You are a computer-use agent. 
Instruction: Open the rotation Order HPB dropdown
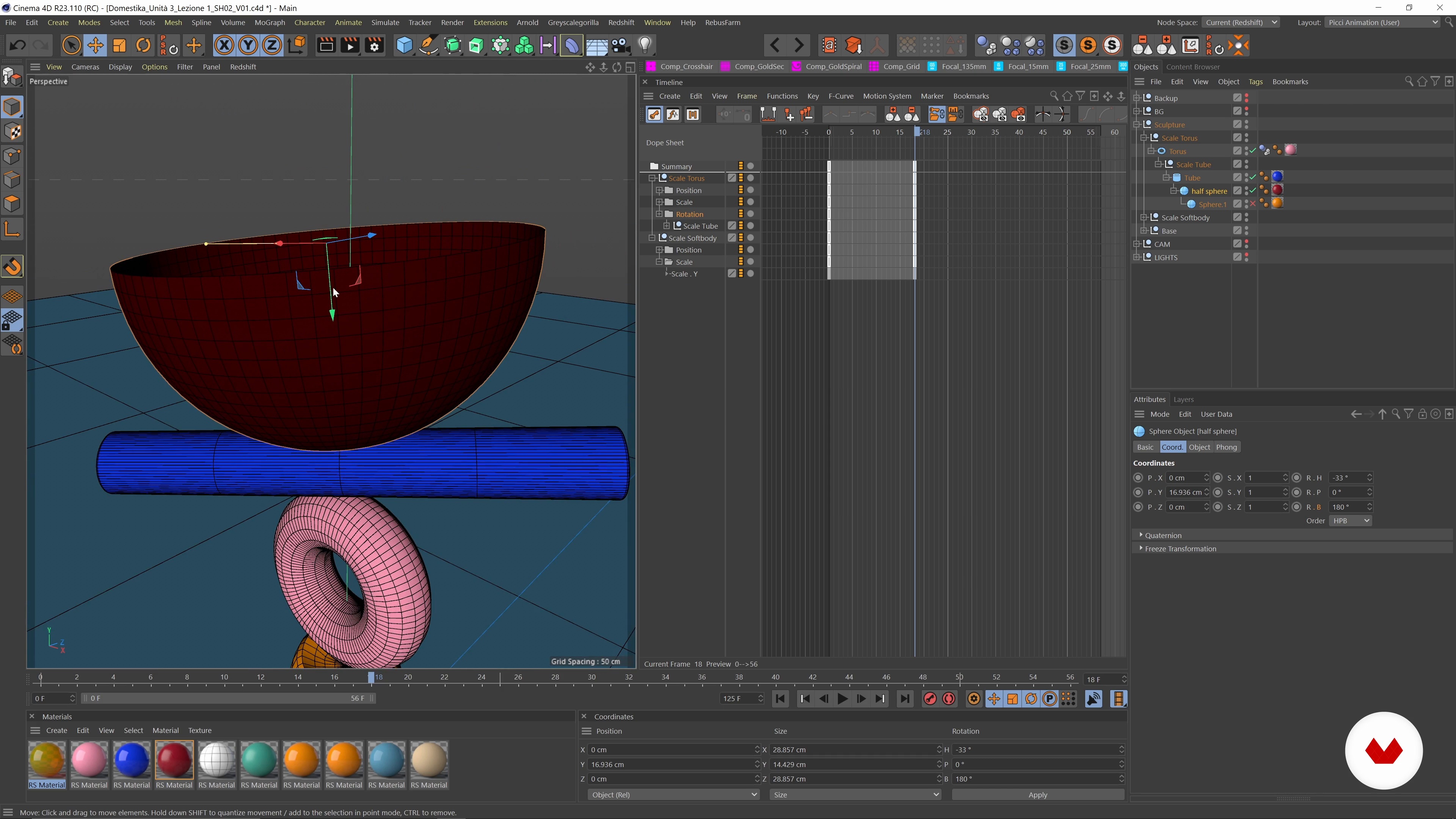[1351, 521]
